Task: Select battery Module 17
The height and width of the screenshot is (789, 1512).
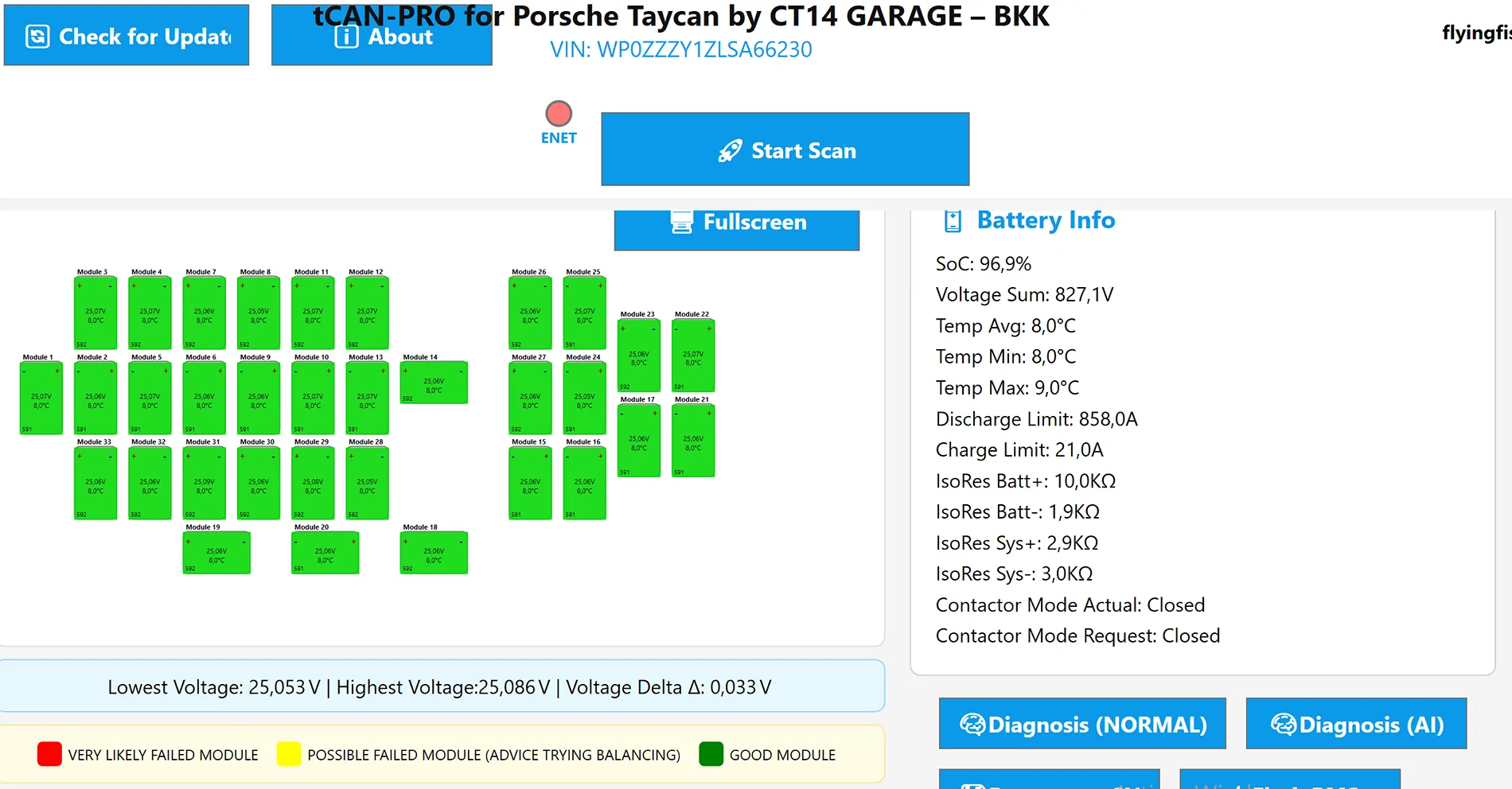Action: pyautogui.click(x=639, y=441)
